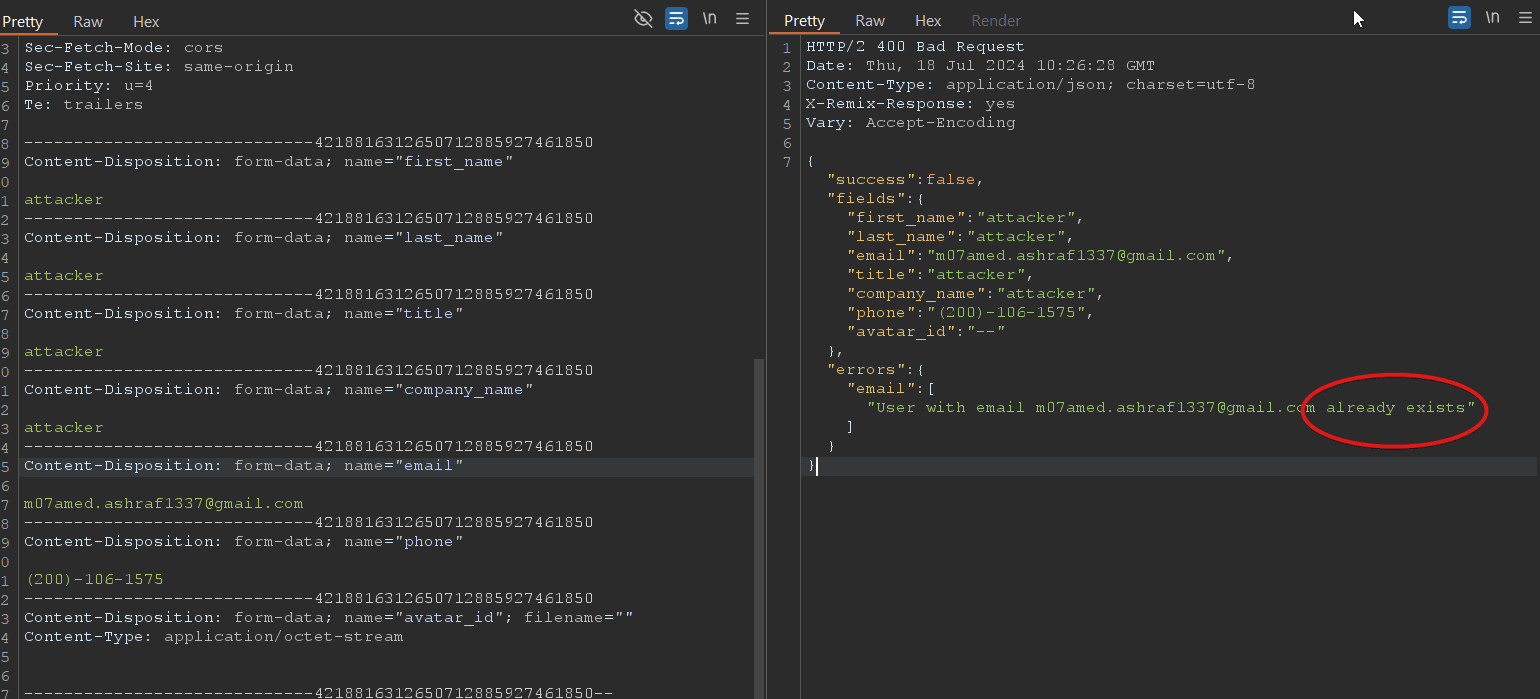The height and width of the screenshot is (699, 1540).
Task: Click the phone value (200)-106-1575 in request
Action: coord(94,579)
